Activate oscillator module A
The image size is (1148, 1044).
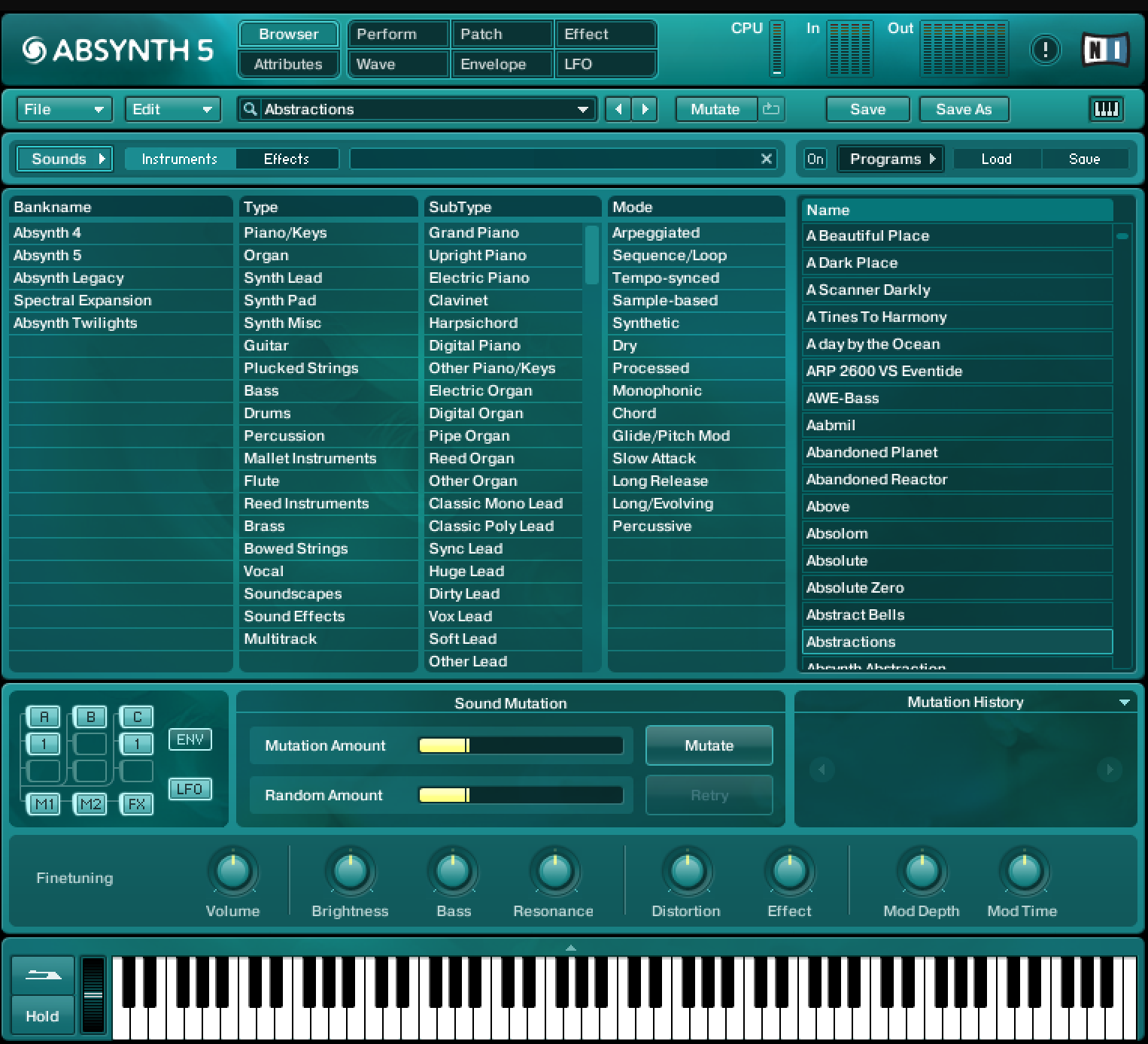click(43, 716)
